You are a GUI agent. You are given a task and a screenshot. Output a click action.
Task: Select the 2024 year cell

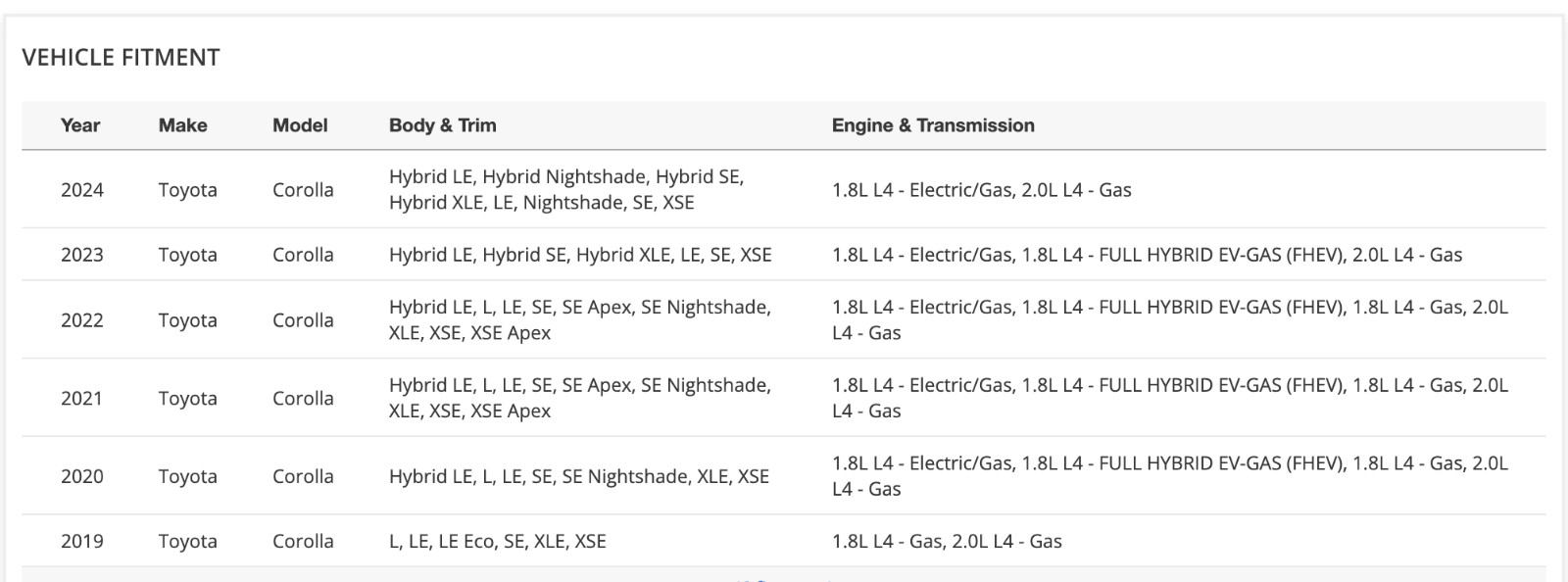(x=82, y=190)
